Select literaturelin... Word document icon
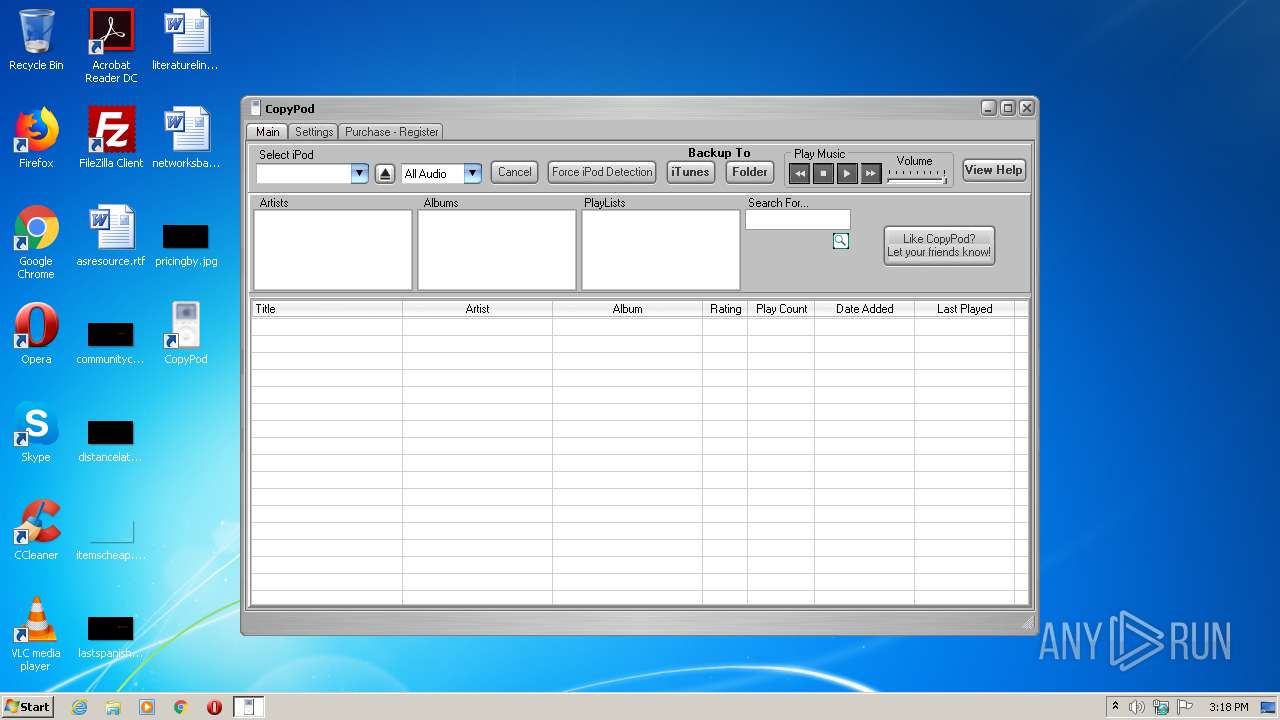This screenshot has height=720, width=1280. [x=186, y=40]
